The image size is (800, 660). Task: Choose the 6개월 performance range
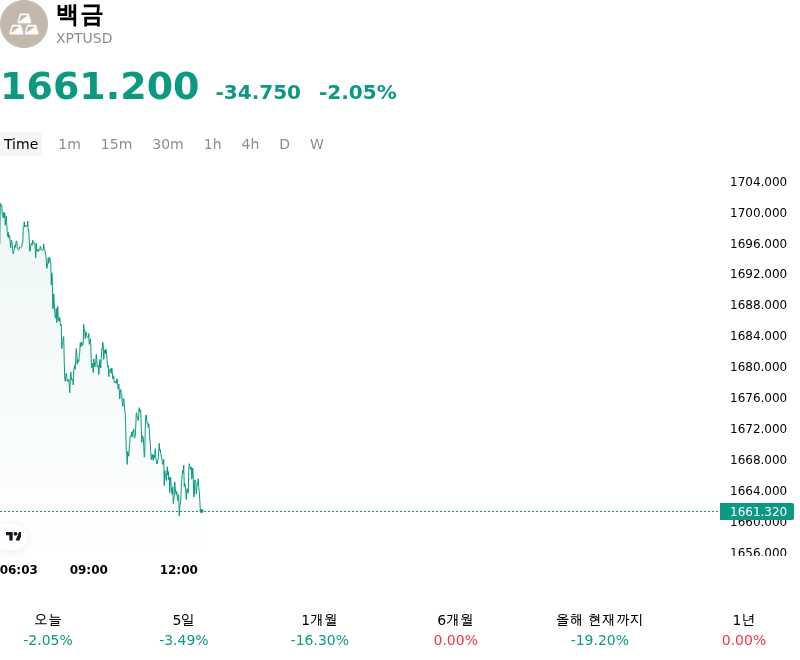456,630
